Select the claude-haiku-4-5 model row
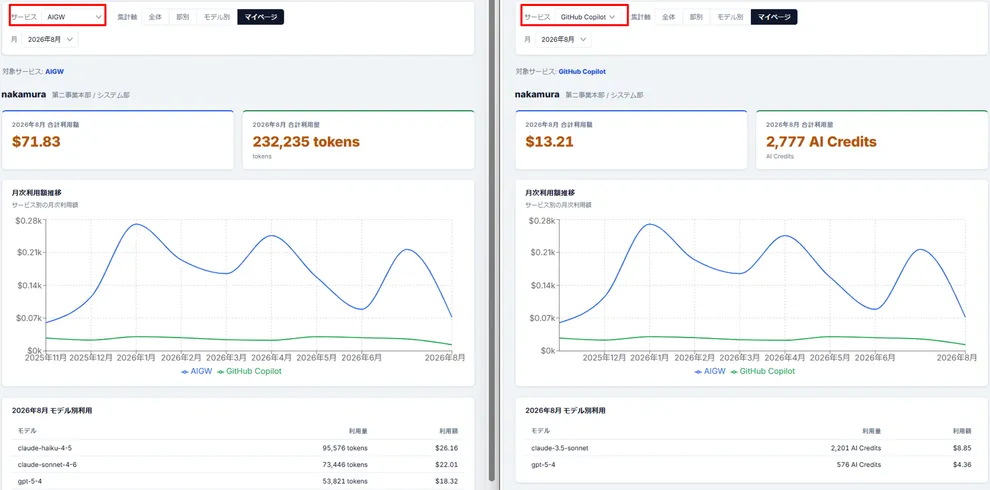The height and width of the screenshot is (490, 990). coord(238,448)
